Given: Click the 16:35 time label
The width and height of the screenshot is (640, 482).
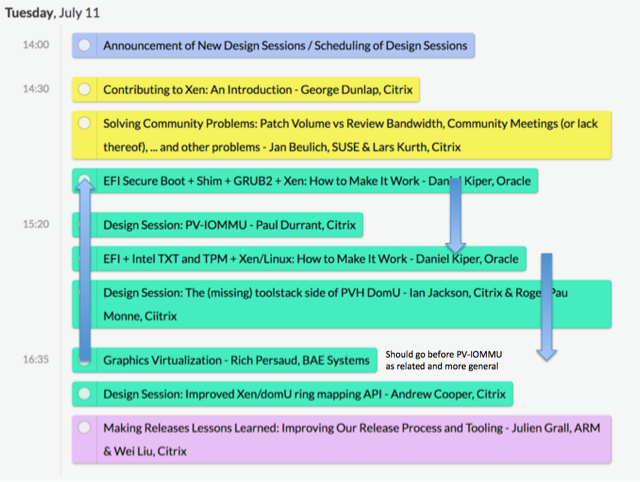Looking at the screenshot, I should (x=36, y=358).
